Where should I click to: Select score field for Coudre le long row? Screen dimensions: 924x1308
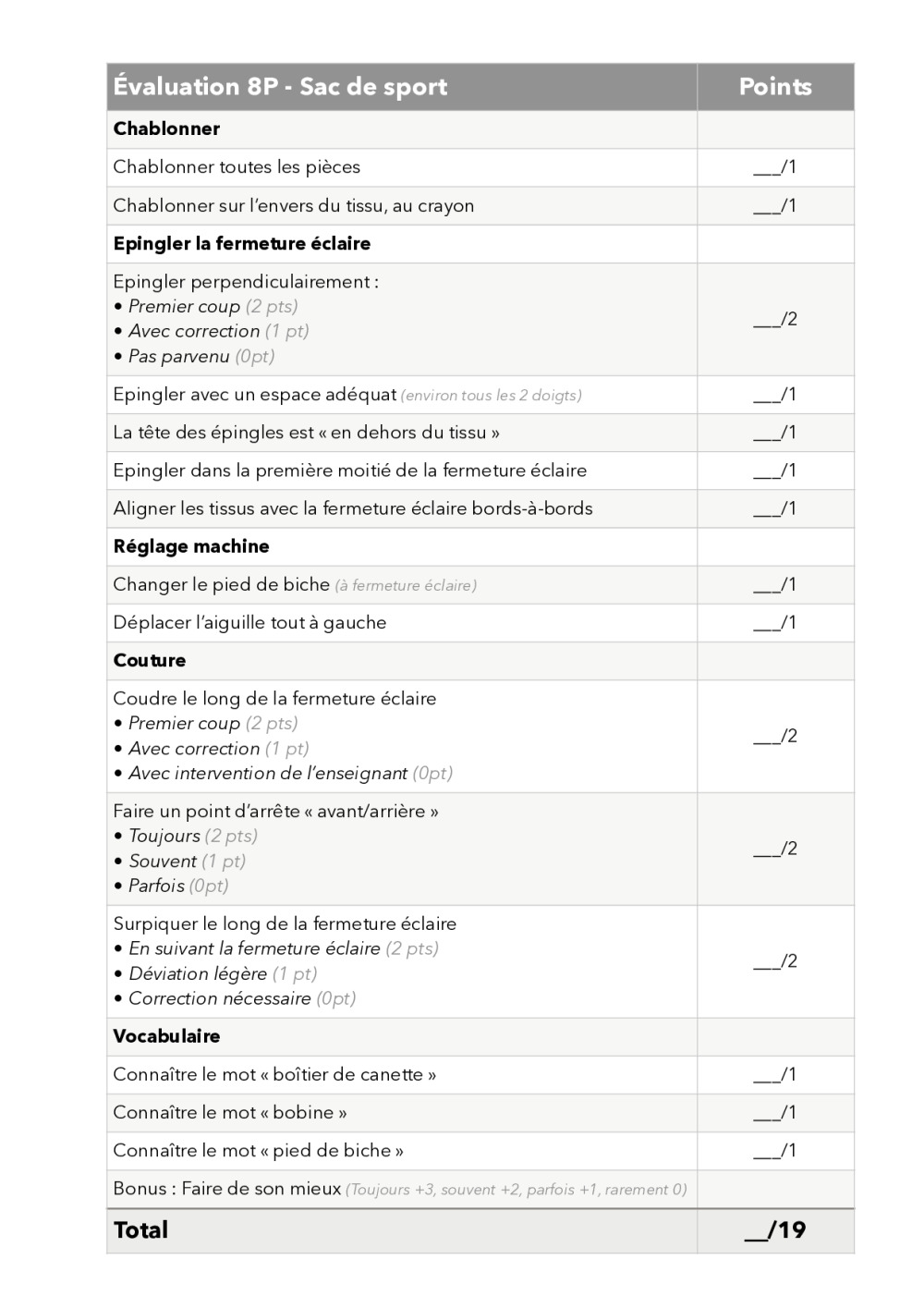tap(775, 736)
